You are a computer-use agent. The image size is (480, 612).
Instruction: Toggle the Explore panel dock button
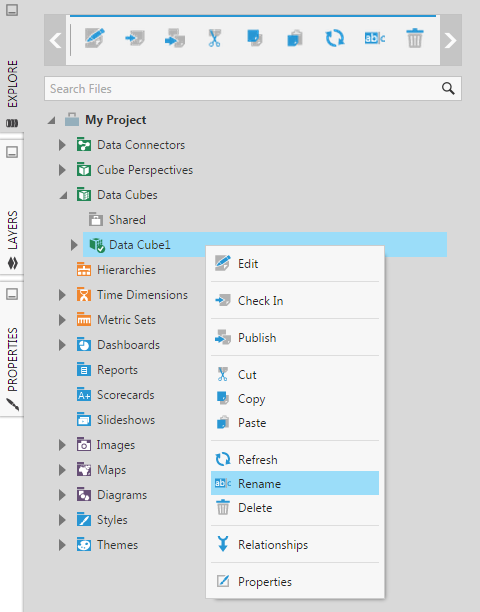click(12, 10)
